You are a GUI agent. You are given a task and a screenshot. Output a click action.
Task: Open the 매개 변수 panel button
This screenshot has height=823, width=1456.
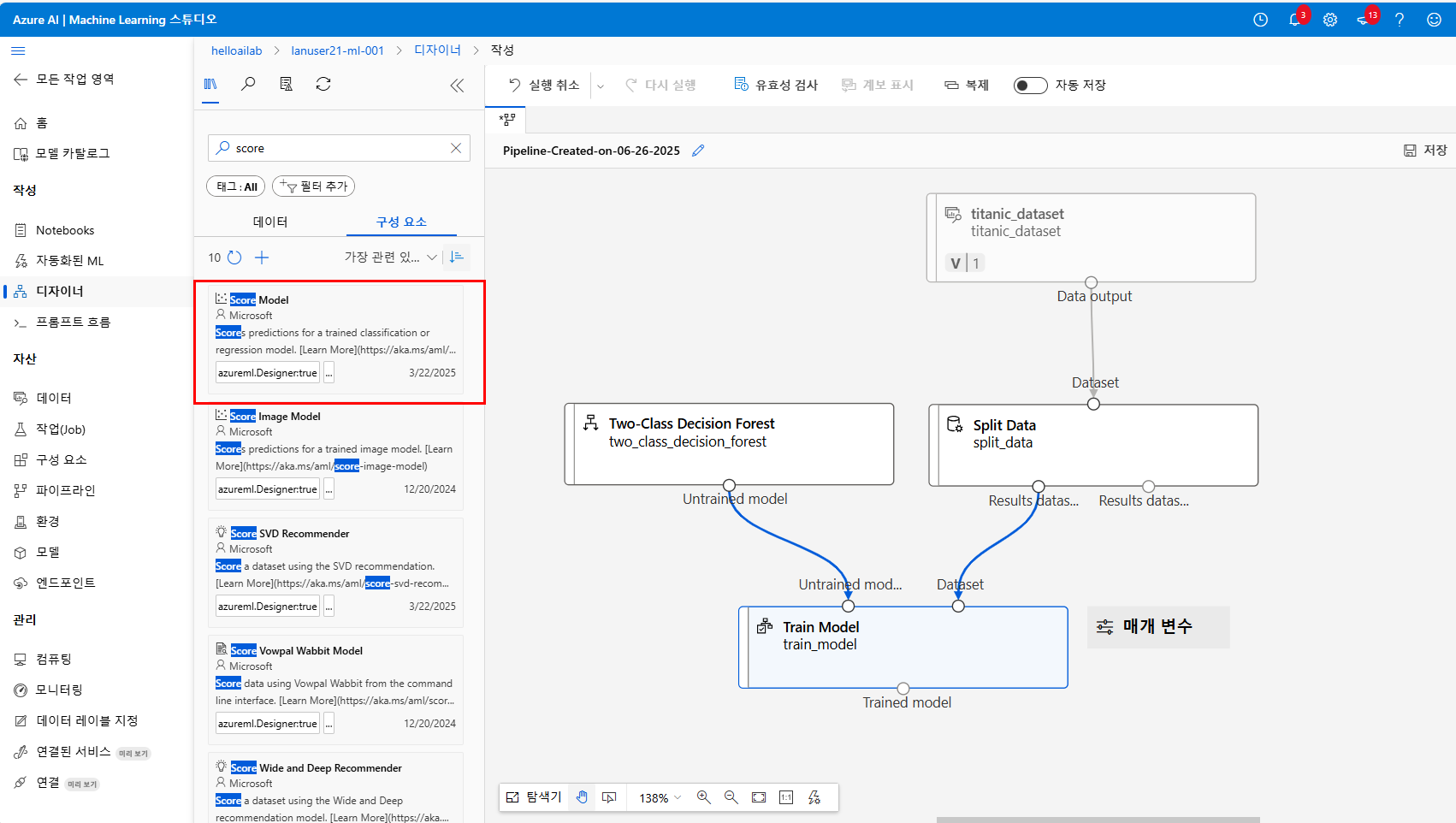click(1158, 627)
